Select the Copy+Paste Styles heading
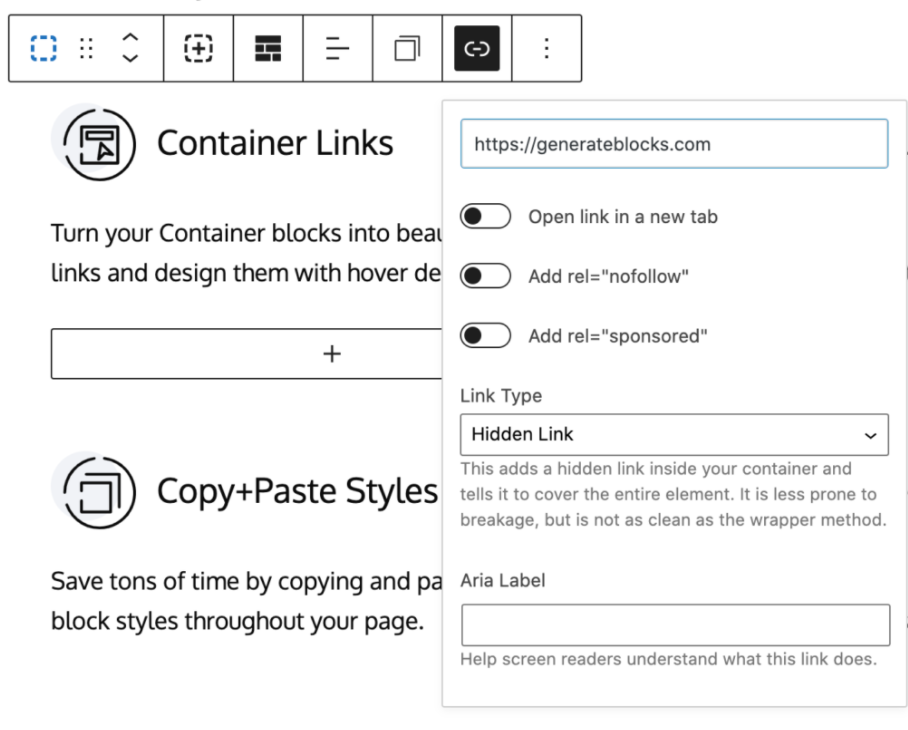Image resolution: width=908 pixels, height=730 pixels. 297,491
